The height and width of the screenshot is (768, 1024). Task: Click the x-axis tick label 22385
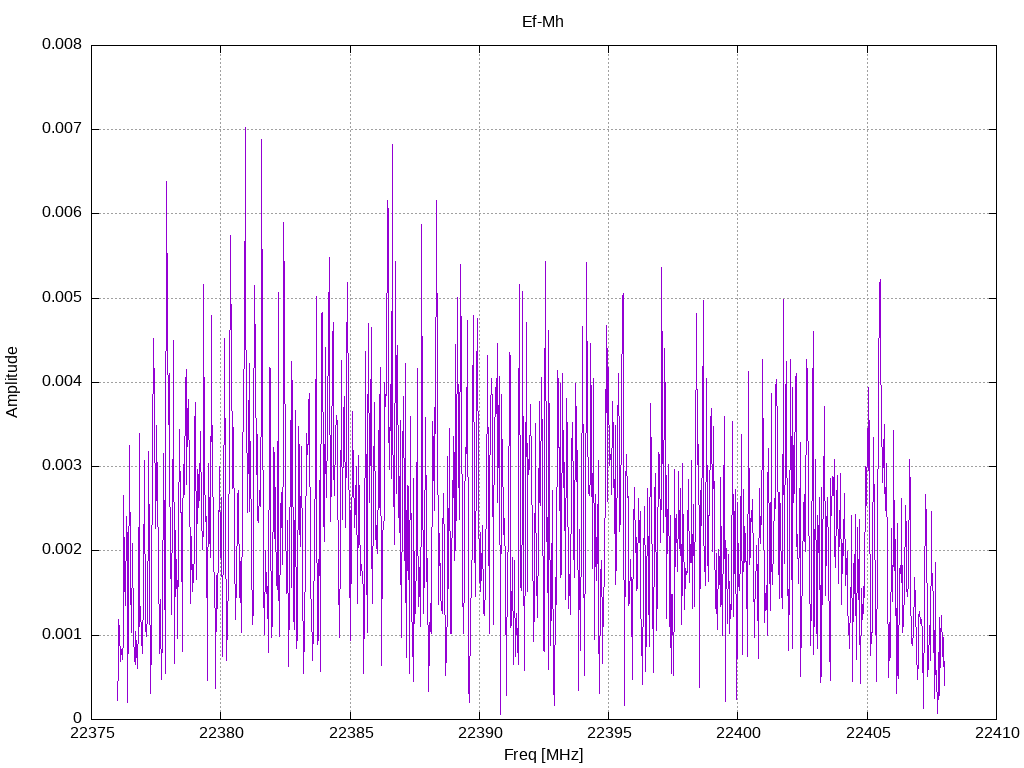point(351,733)
